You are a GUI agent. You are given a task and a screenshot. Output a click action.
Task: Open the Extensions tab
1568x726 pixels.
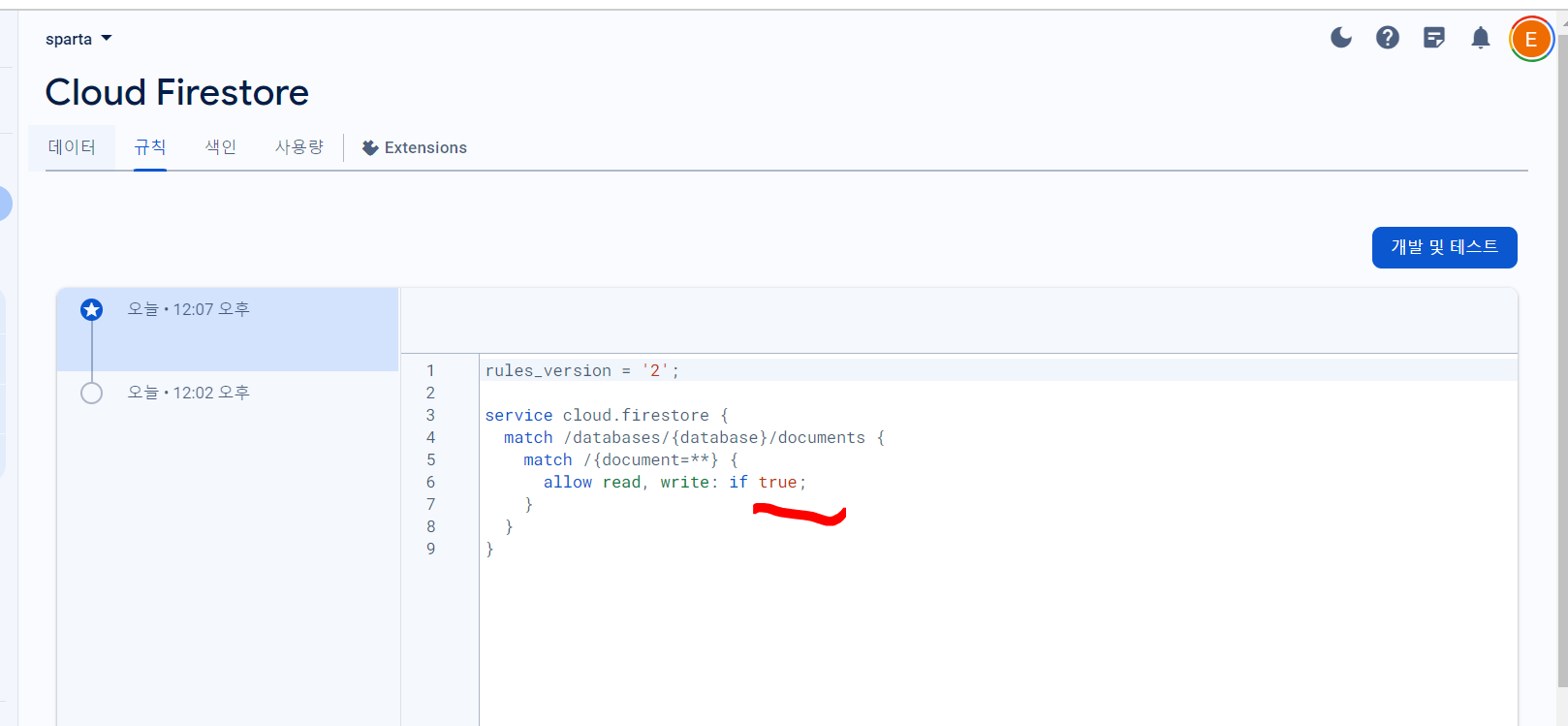(415, 147)
